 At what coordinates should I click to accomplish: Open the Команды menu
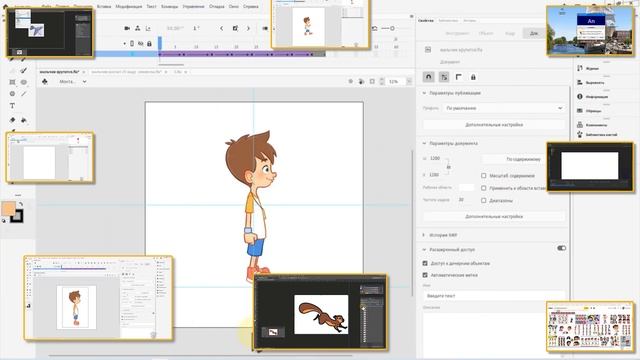tap(169, 7)
